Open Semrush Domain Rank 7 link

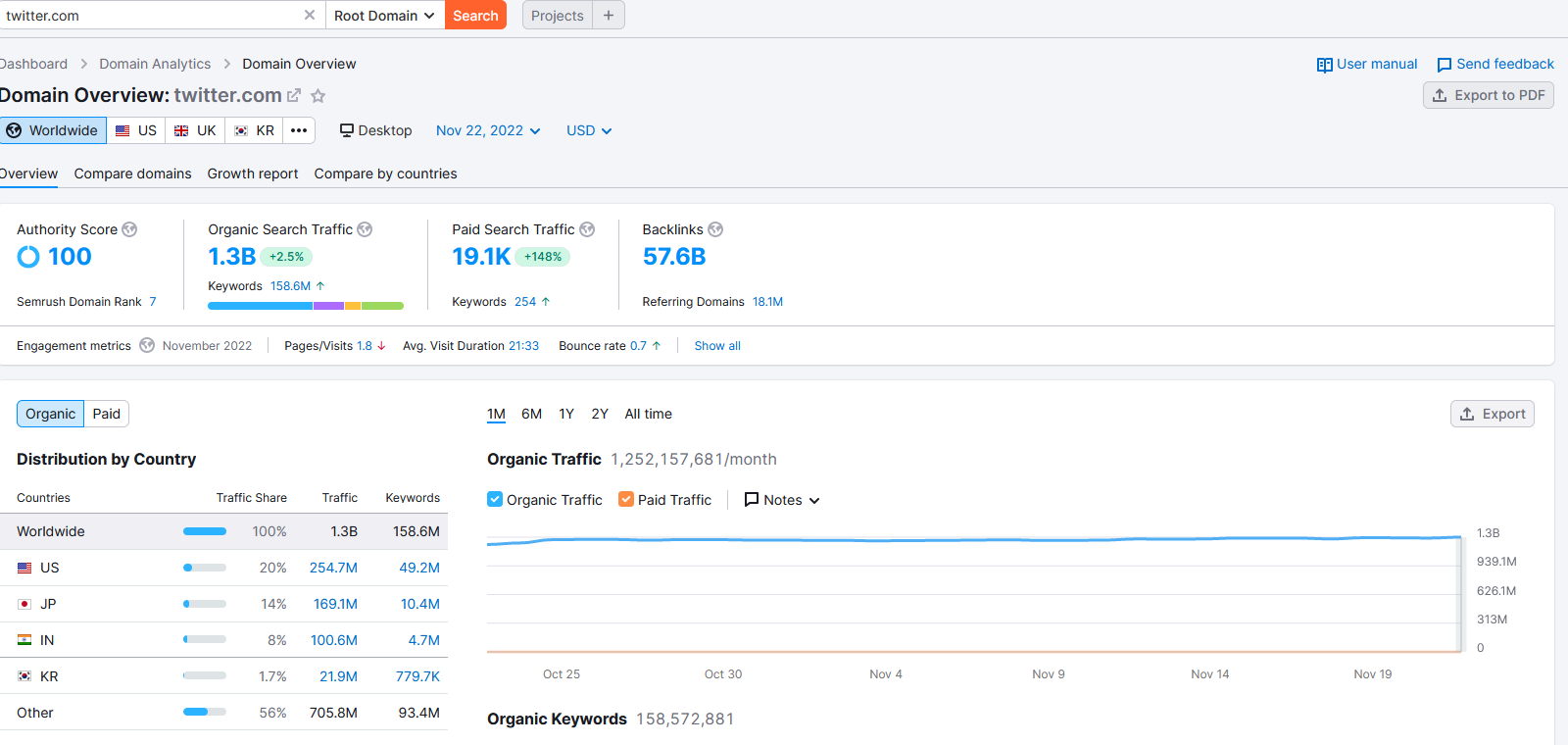pyautogui.click(x=153, y=302)
